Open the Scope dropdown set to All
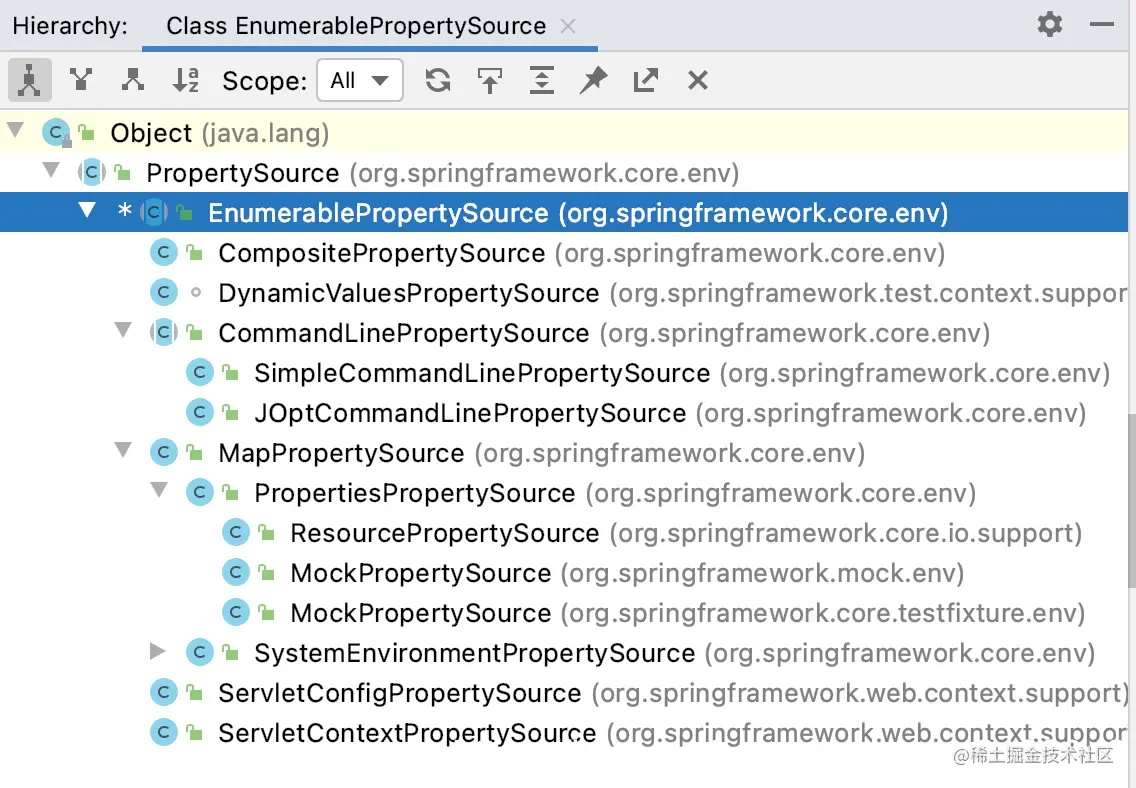 click(x=360, y=80)
